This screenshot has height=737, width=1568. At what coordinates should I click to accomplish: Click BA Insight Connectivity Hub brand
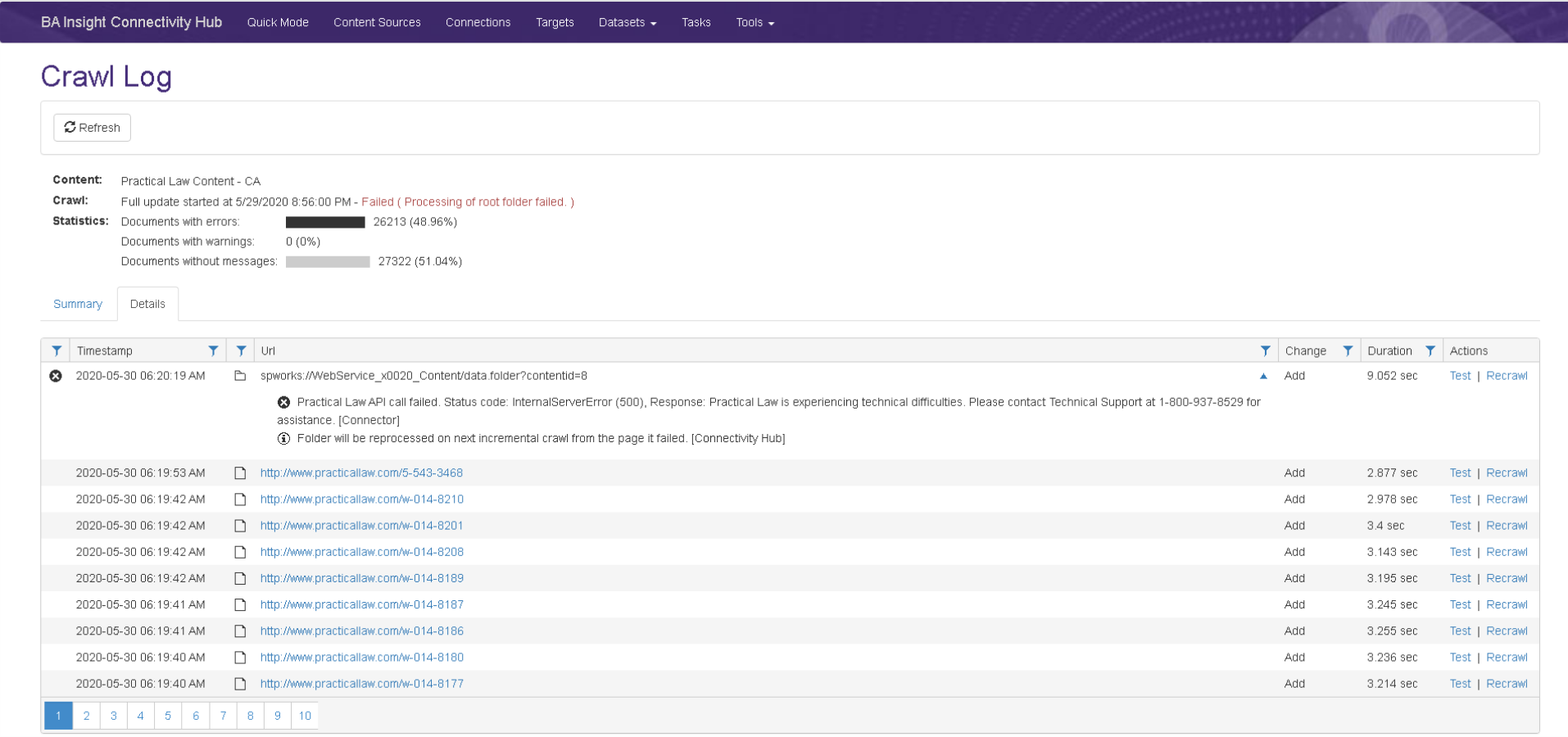(131, 22)
